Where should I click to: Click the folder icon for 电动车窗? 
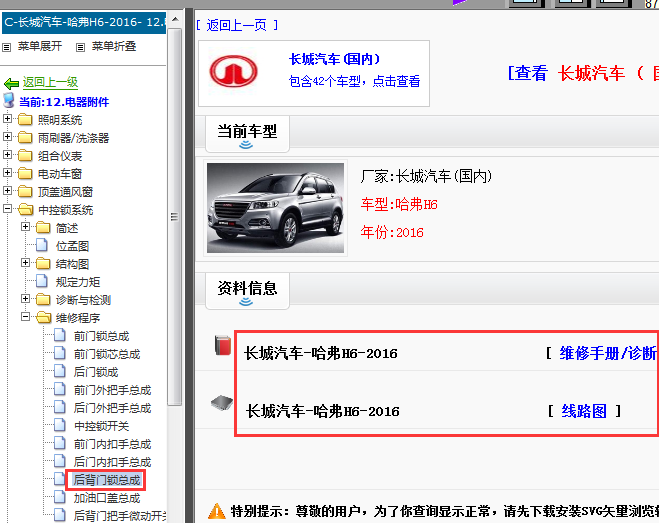25,173
